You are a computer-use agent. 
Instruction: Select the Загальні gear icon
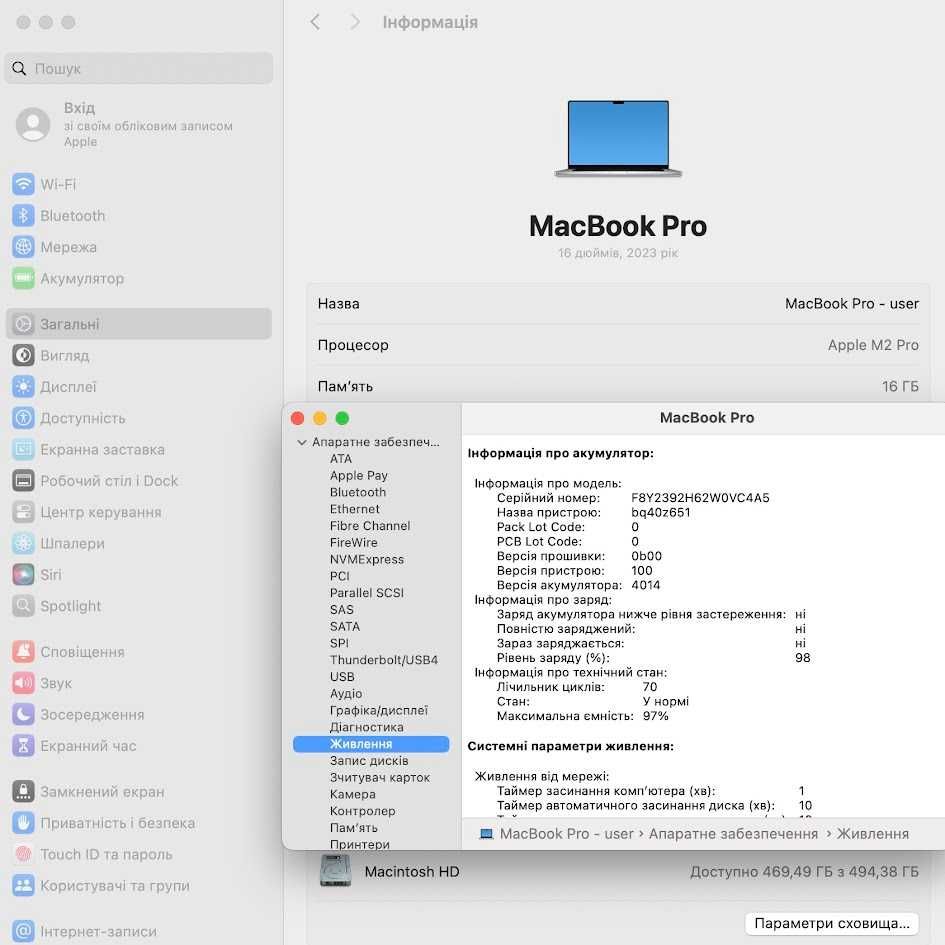tap(23, 324)
